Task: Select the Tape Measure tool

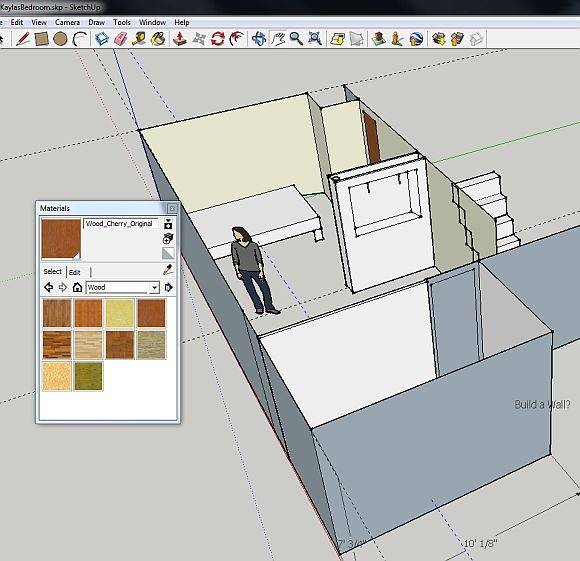Action: (x=139, y=39)
